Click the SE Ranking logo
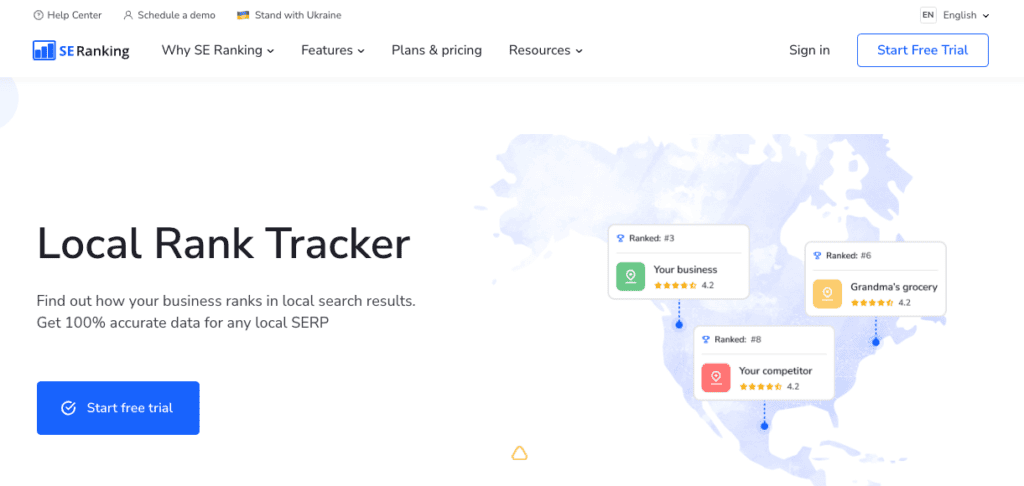This screenshot has width=1024, height=486. pyautogui.click(x=81, y=50)
